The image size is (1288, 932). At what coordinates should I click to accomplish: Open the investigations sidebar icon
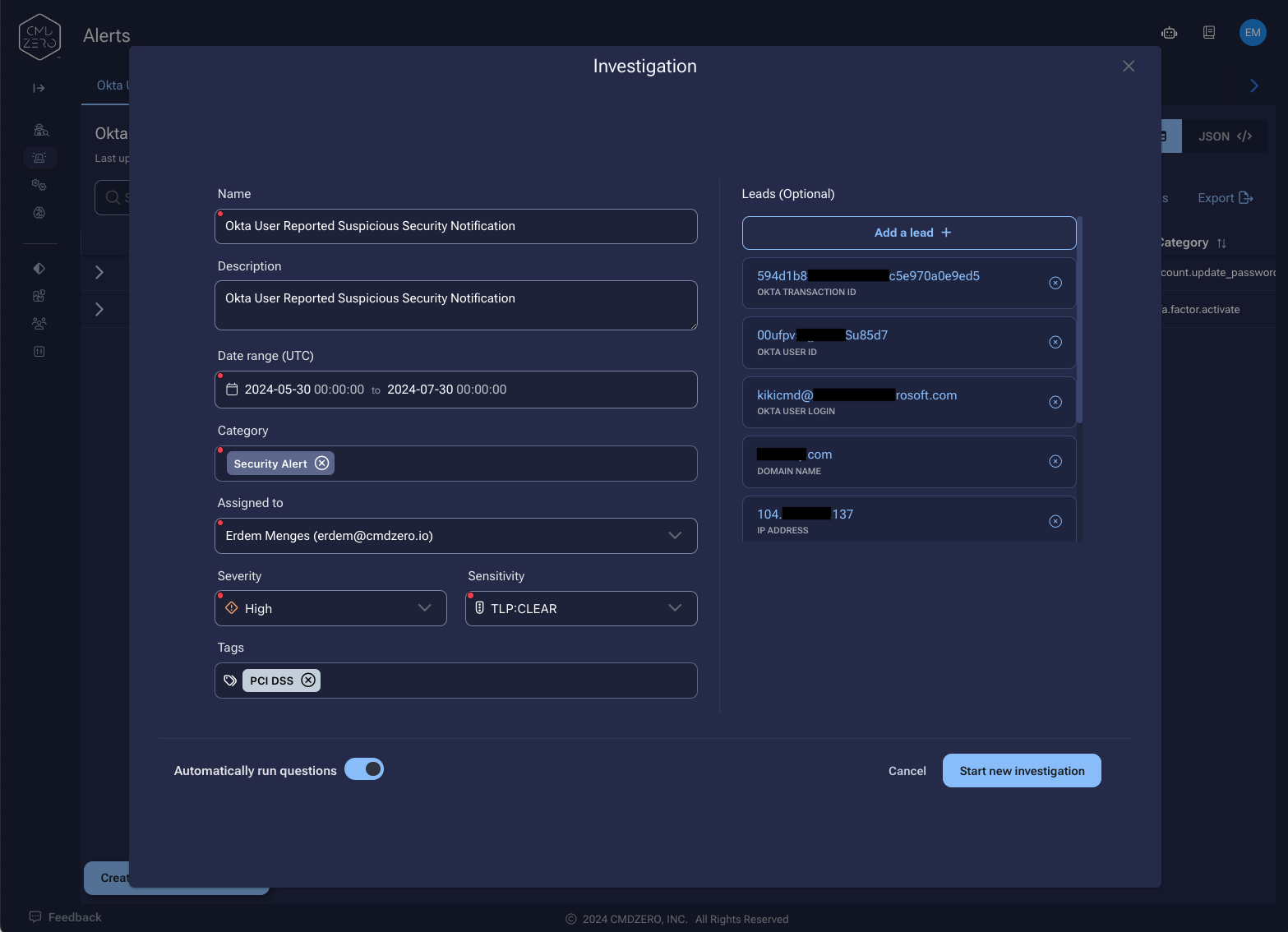pyautogui.click(x=40, y=130)
